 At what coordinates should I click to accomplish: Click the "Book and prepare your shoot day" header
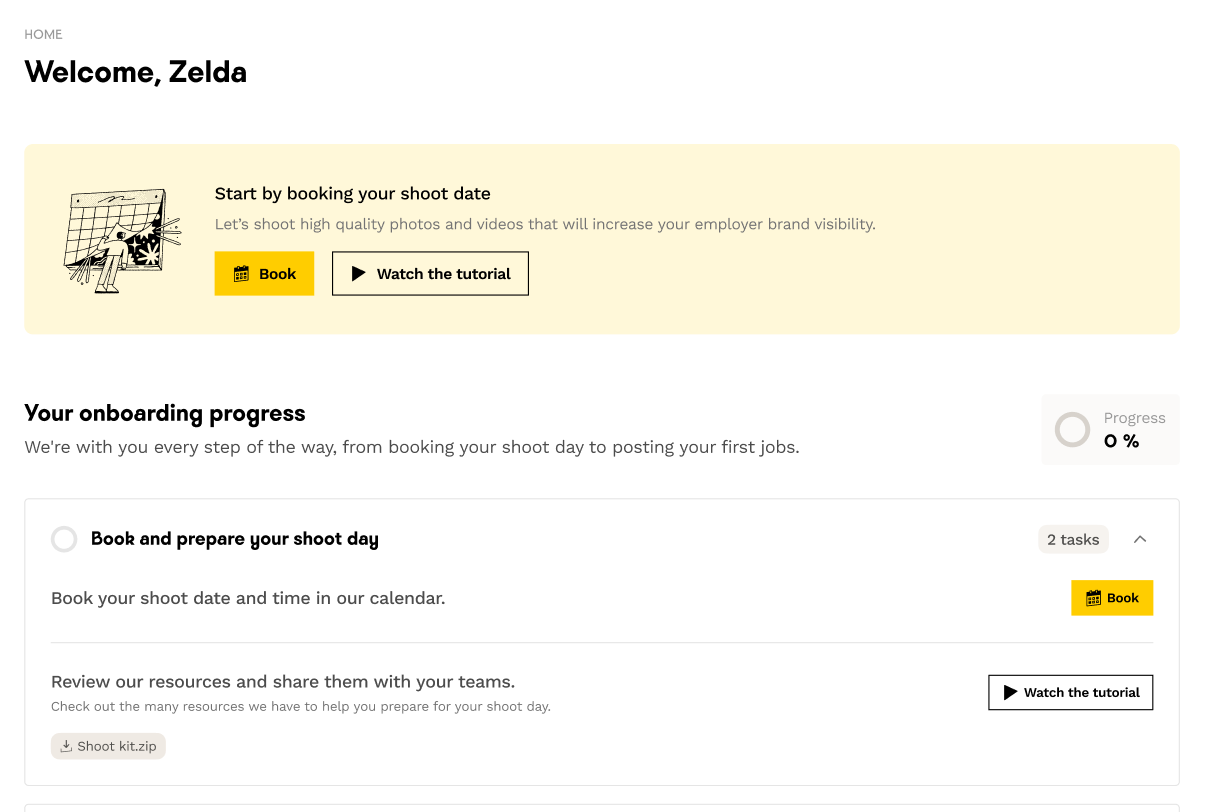click(234, 540)
